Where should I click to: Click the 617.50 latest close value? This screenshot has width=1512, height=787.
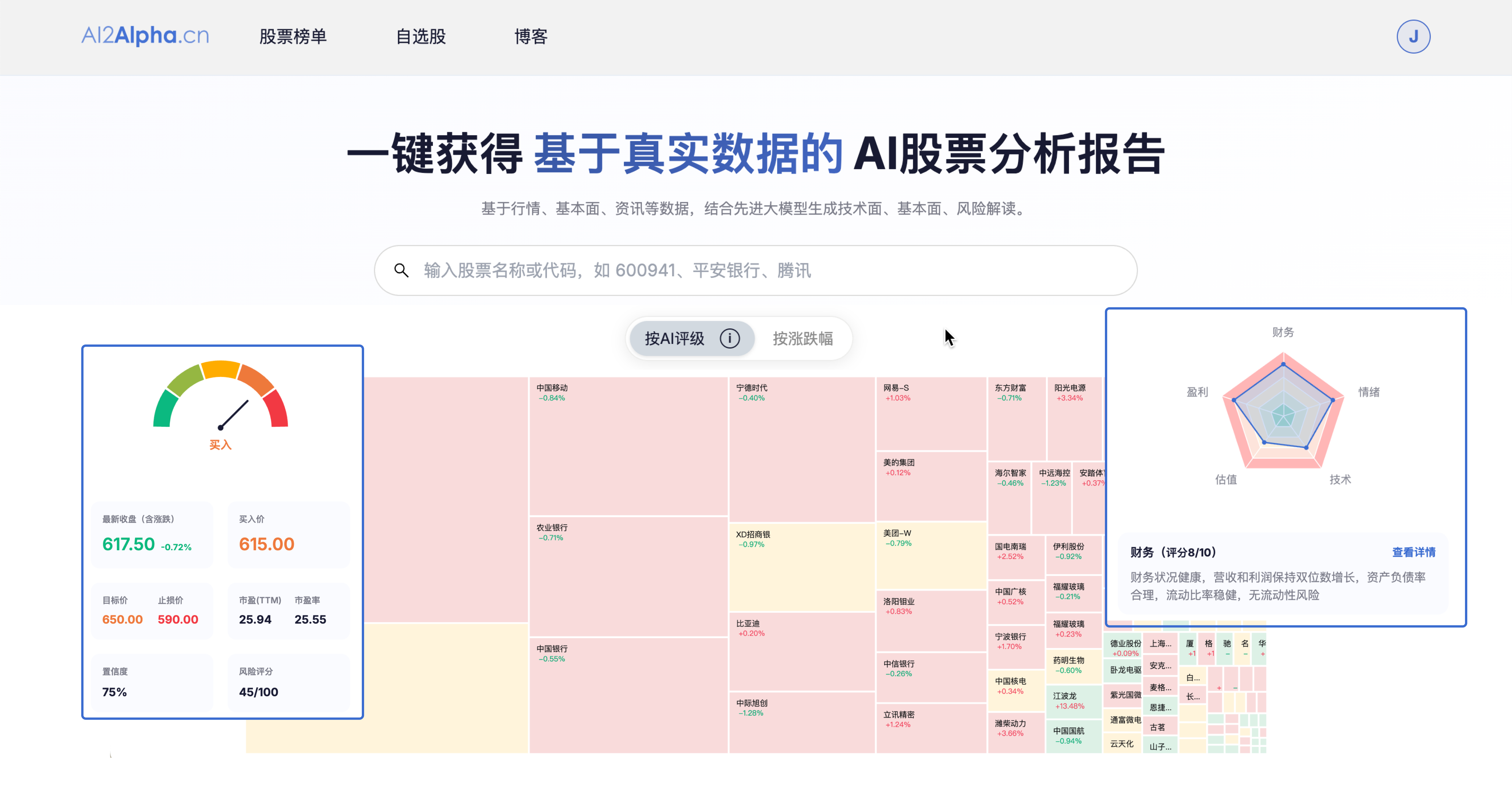128,544
